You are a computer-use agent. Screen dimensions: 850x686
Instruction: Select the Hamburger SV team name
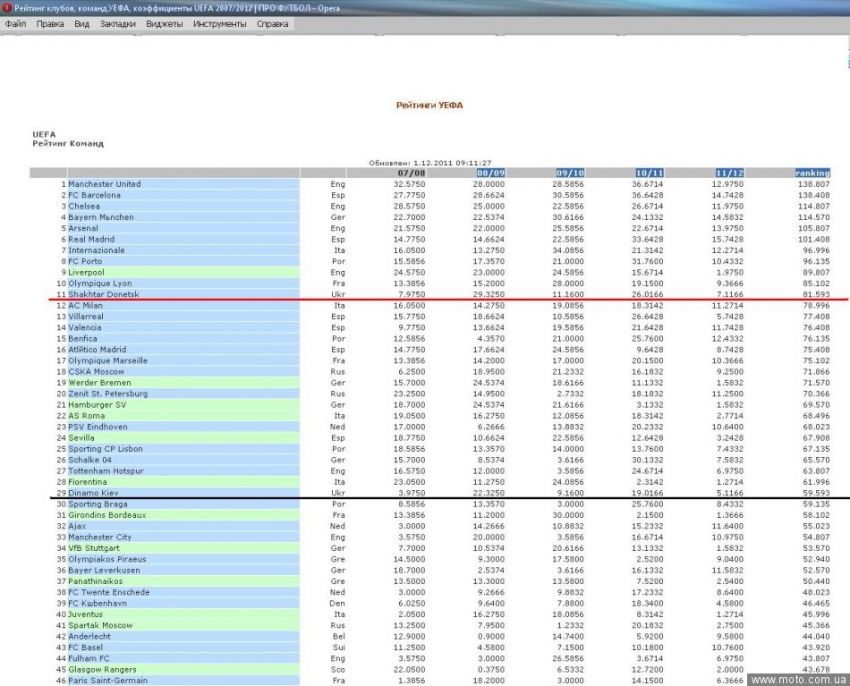[x=97, y=405]
